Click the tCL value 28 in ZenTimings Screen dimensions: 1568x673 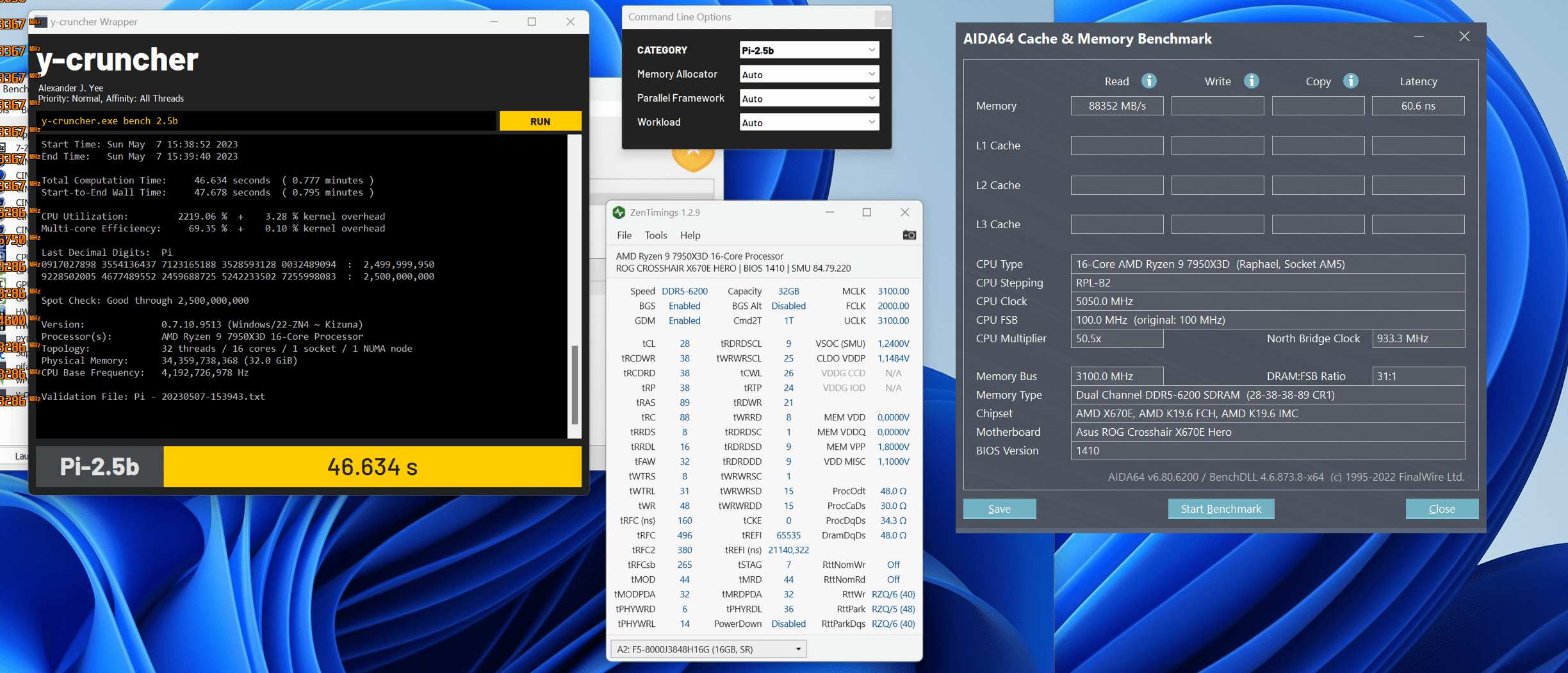coord(685,344)
